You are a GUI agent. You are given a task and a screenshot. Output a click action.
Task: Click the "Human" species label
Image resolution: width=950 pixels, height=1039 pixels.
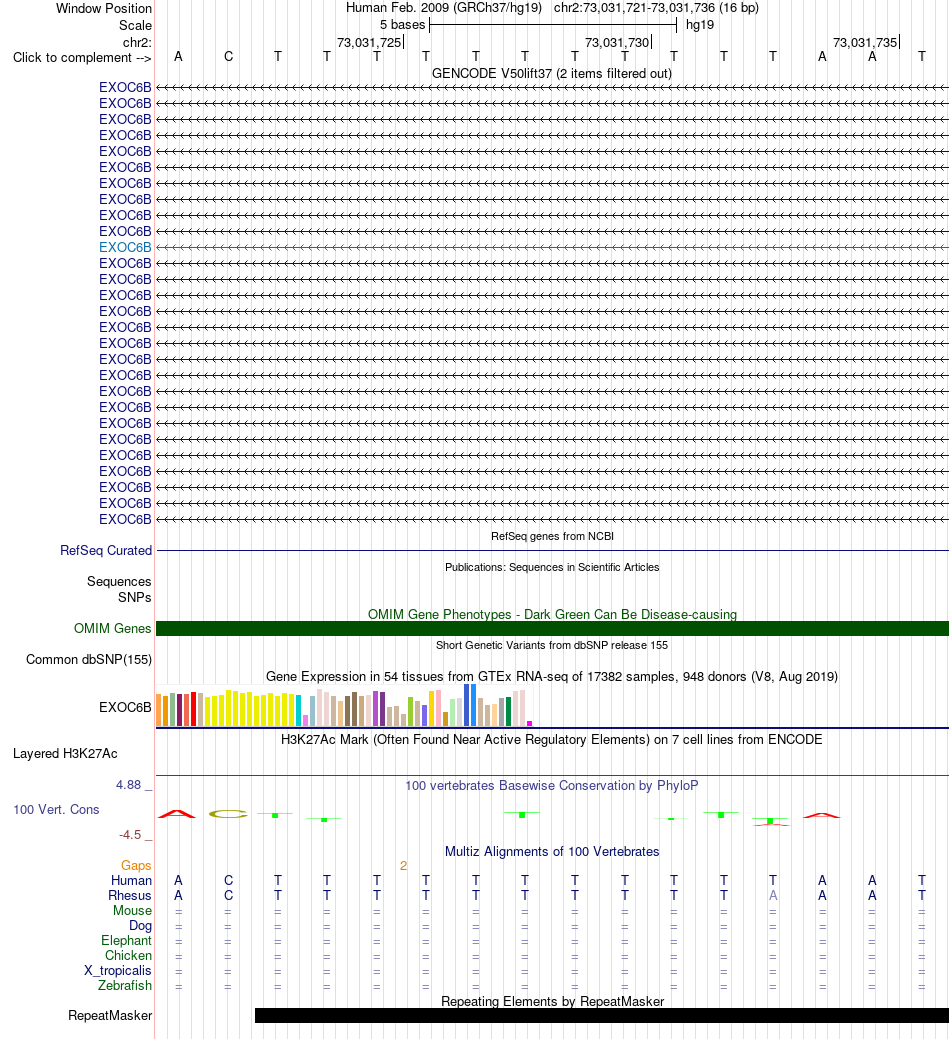point(131,881)
